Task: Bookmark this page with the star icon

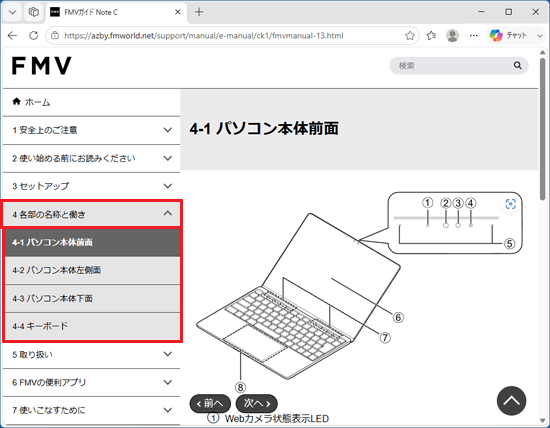Action: coord(410,35)
